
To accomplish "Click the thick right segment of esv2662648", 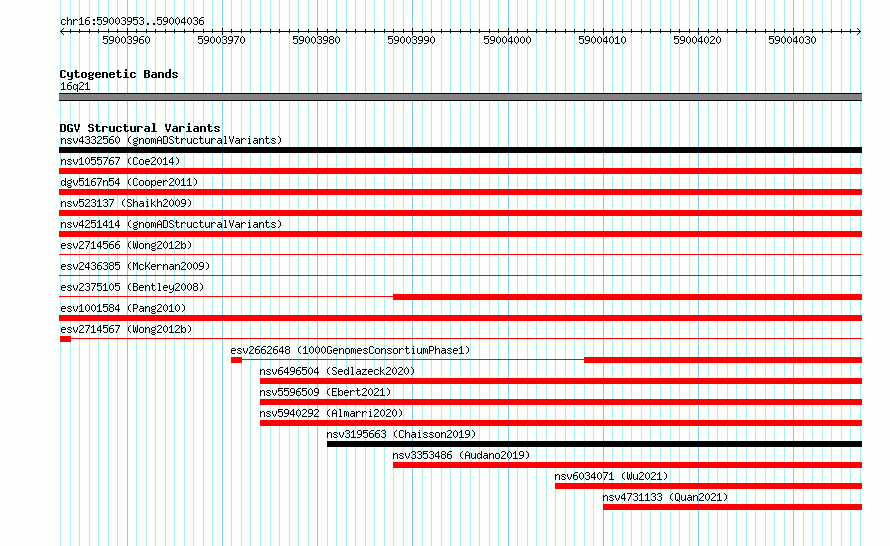I will (723, 360).
